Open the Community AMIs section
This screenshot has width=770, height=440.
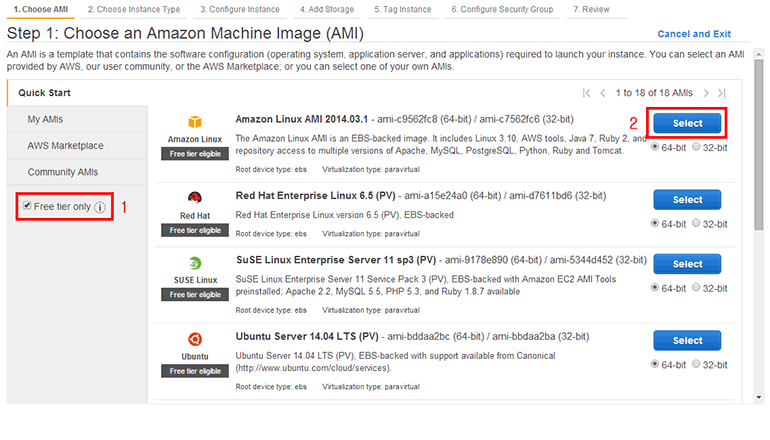pos(63,172)
